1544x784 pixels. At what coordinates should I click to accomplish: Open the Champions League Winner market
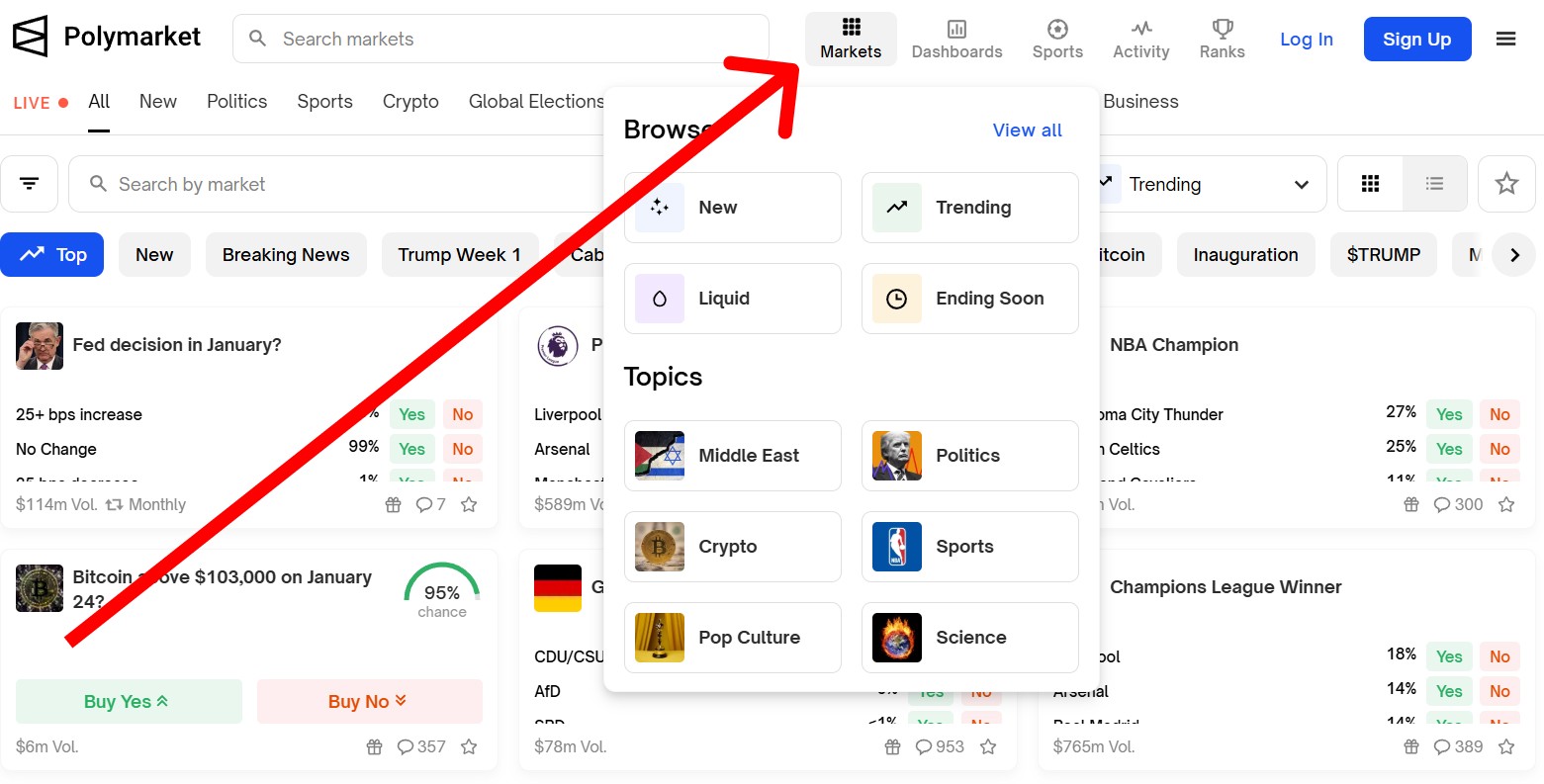click(1226, 587)
